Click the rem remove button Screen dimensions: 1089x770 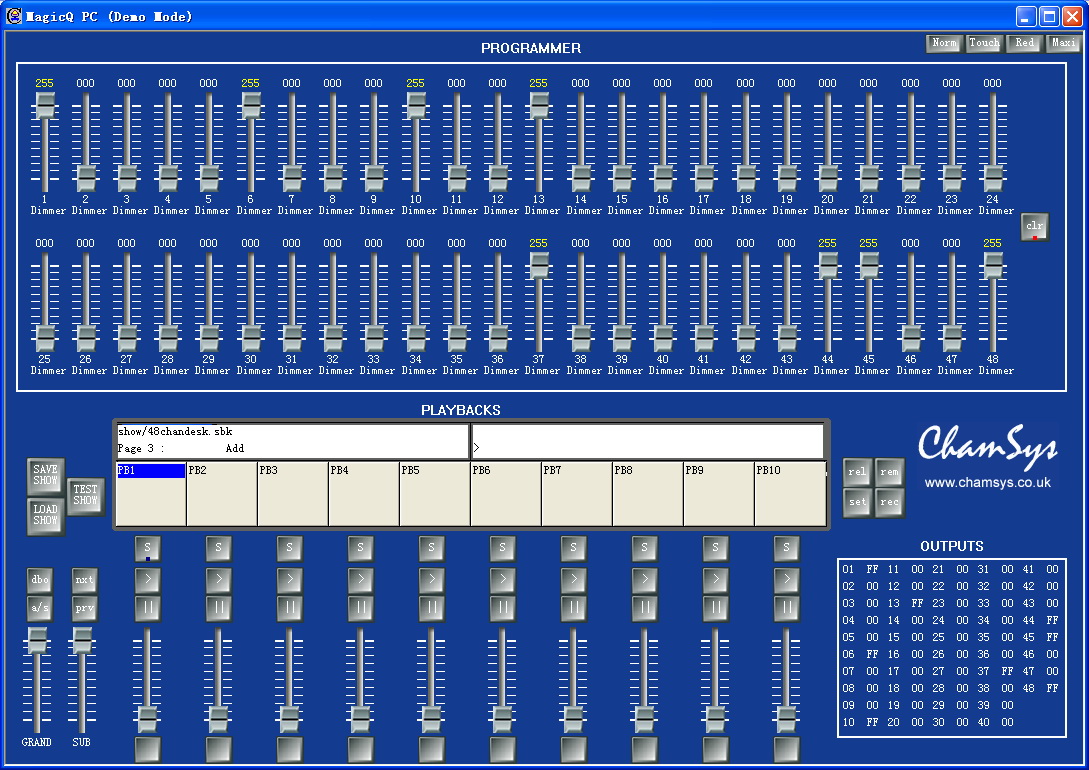coord(889,472)
